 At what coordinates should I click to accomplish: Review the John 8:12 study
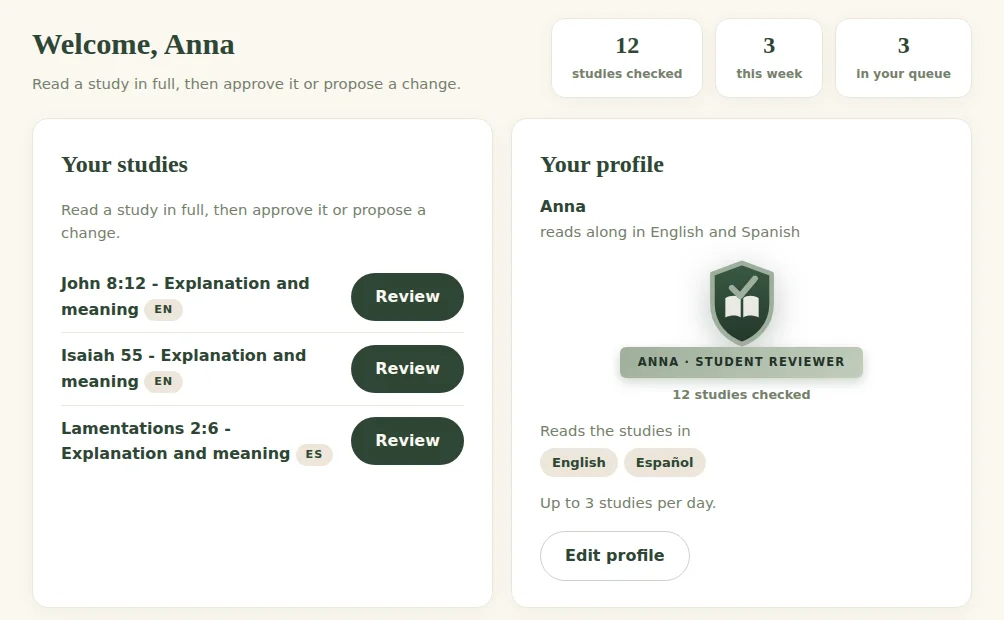[x=407, y=297]
